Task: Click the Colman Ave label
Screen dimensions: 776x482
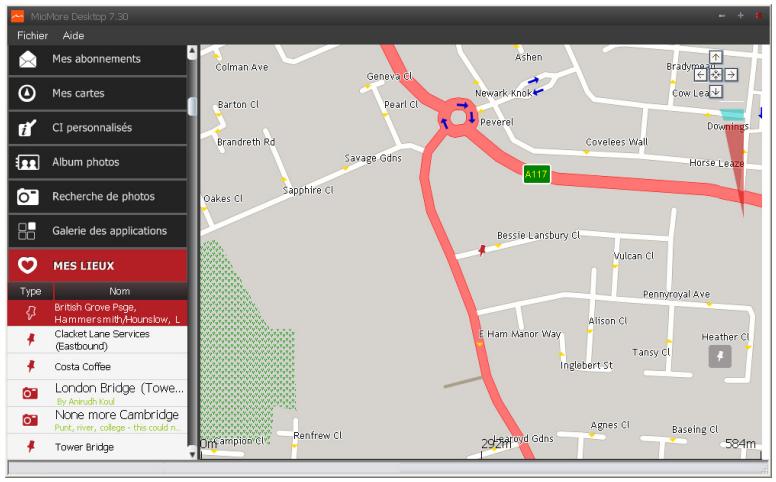Action: (242, 67)
